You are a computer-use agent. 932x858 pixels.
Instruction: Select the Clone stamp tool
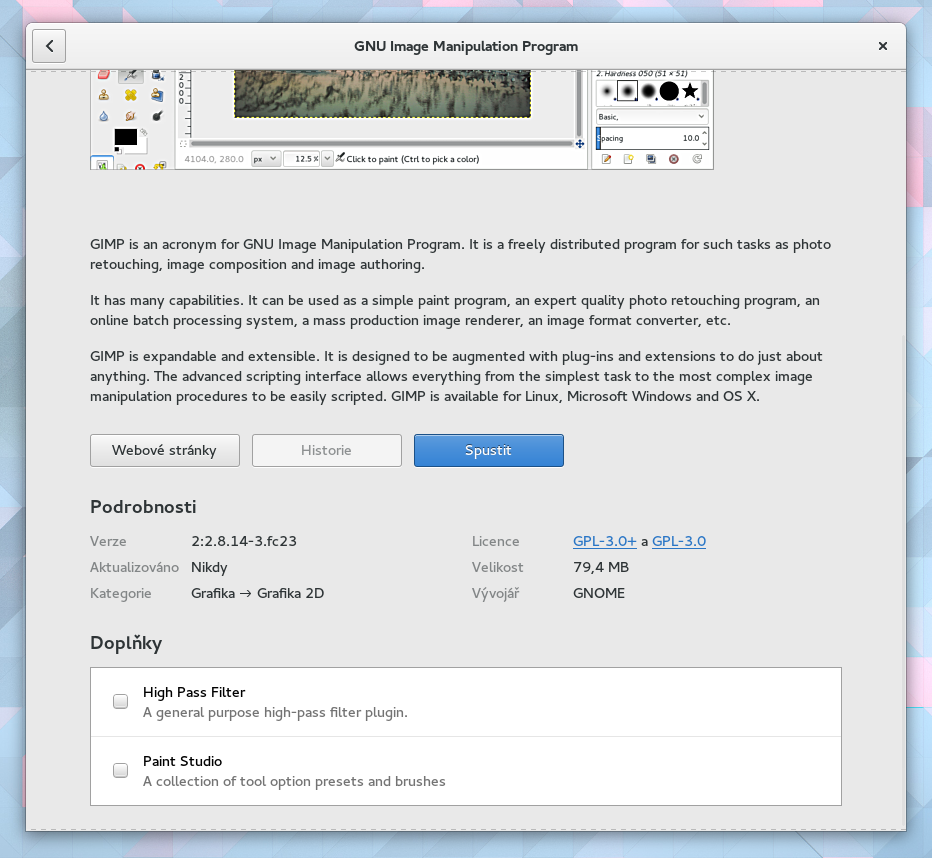tap(103, 95)
